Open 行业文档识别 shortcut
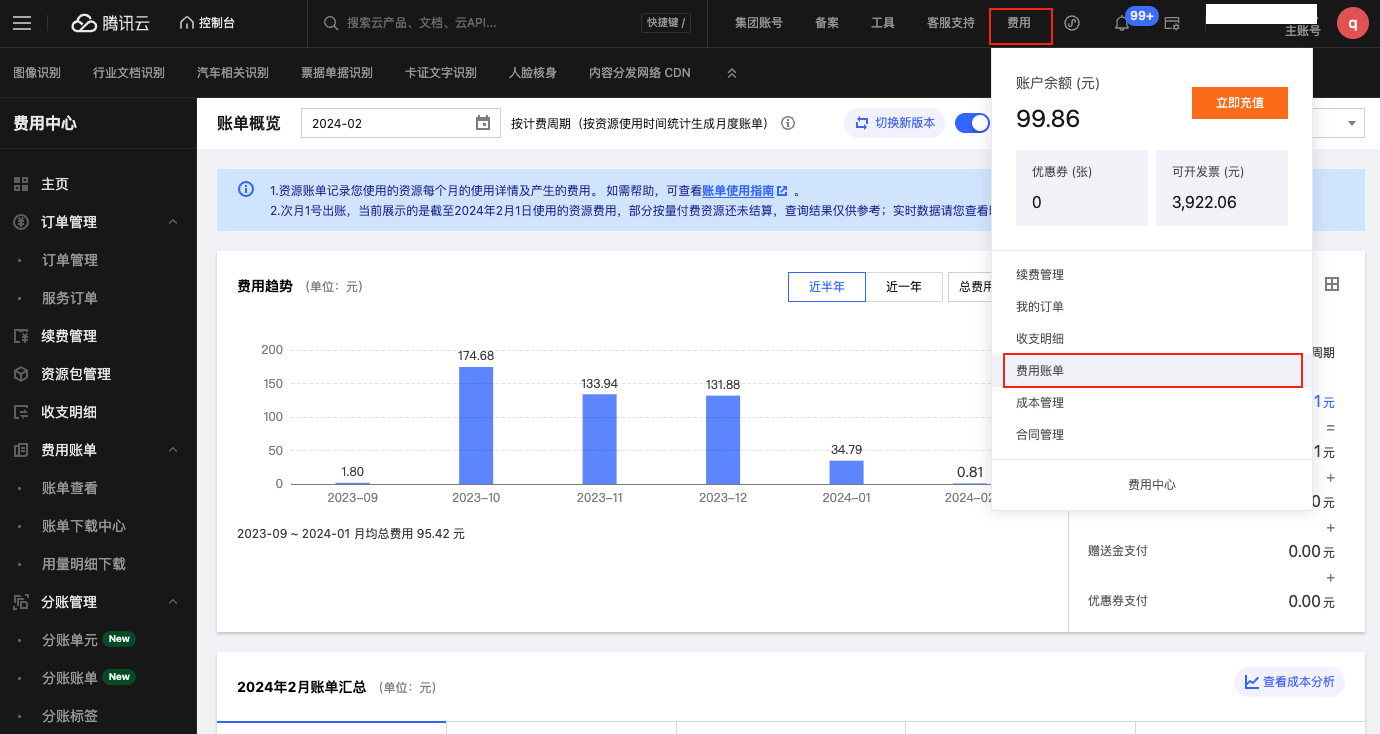Screen dimensions: 1380x734 point(129,73)
